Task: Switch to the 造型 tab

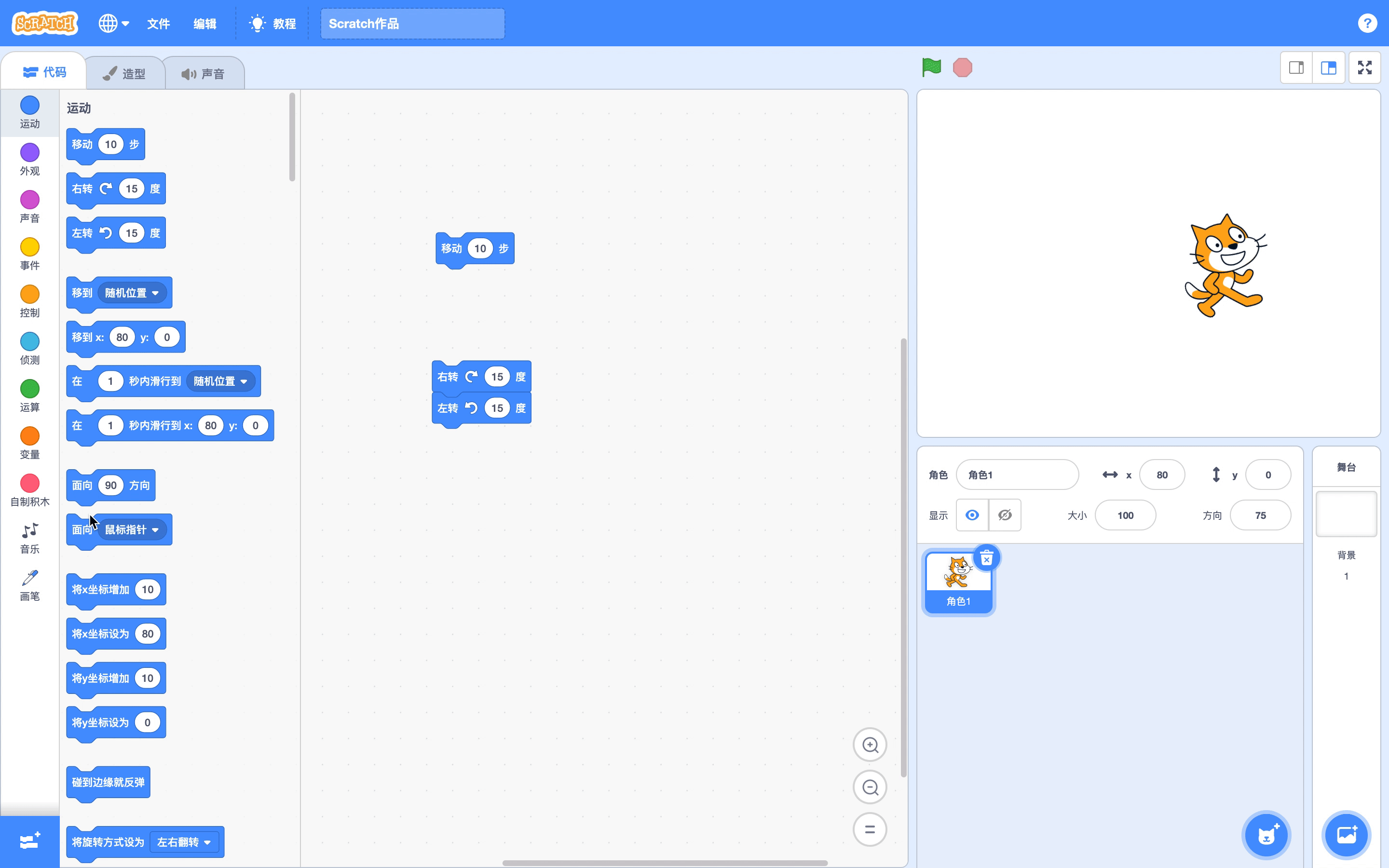Action: click(x=125, y=73)
